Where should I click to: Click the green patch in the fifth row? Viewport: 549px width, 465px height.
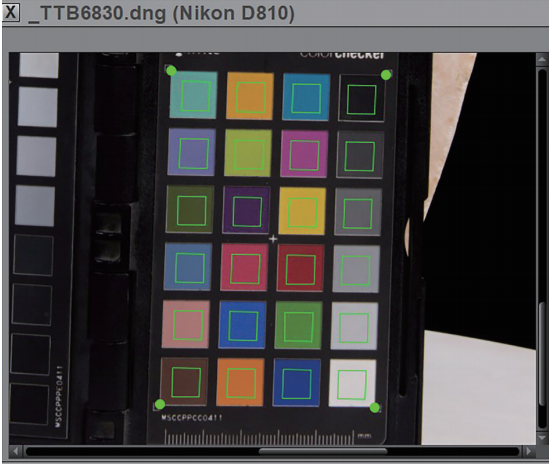tap(298, 326)
